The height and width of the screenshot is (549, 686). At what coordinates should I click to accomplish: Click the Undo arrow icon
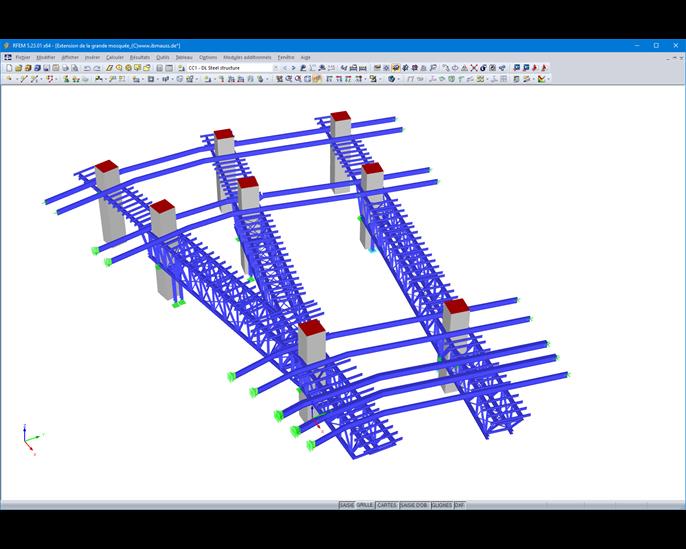pyautogui.click(x=87, y=68)
